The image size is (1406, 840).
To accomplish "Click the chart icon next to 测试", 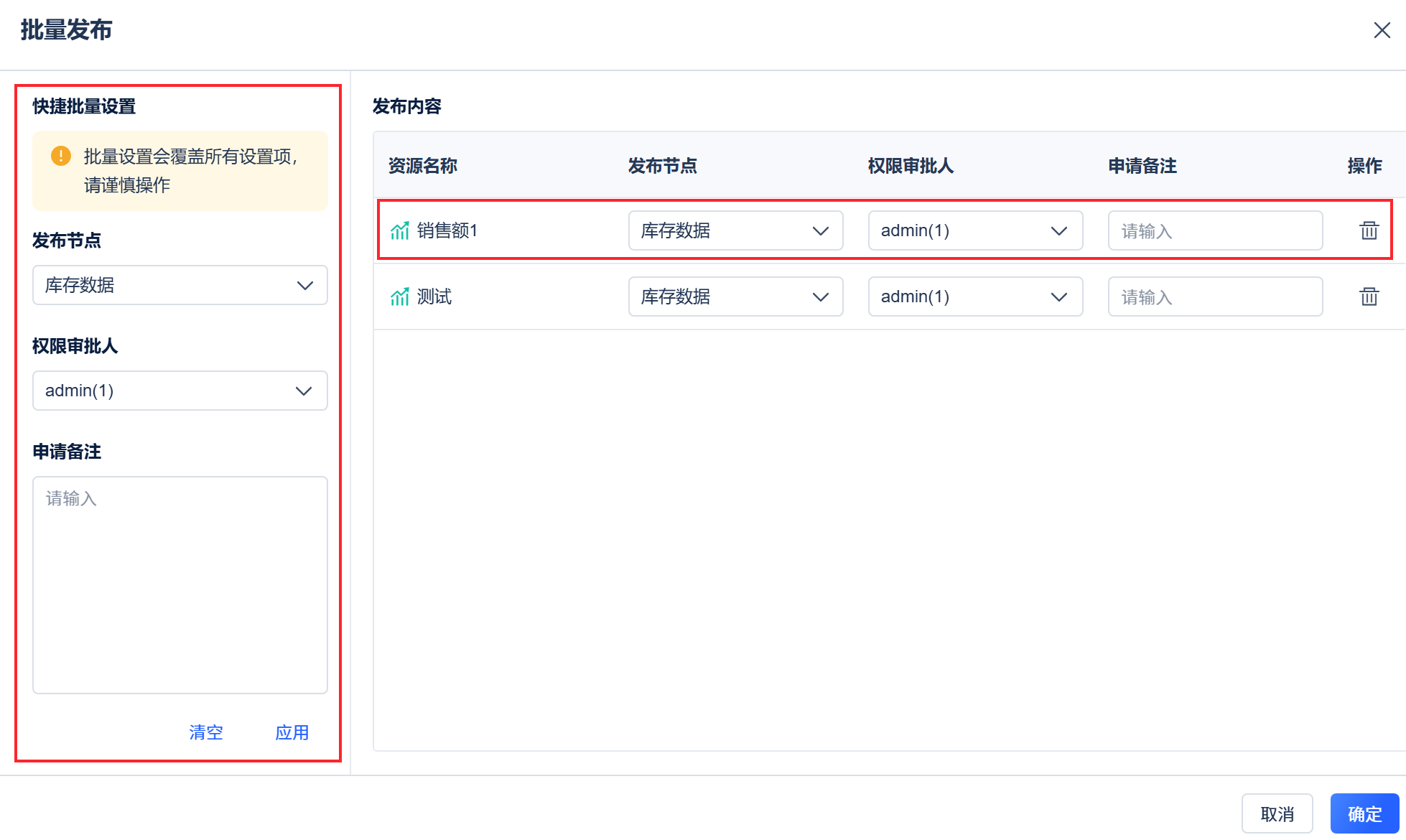I will click(400, 297).
